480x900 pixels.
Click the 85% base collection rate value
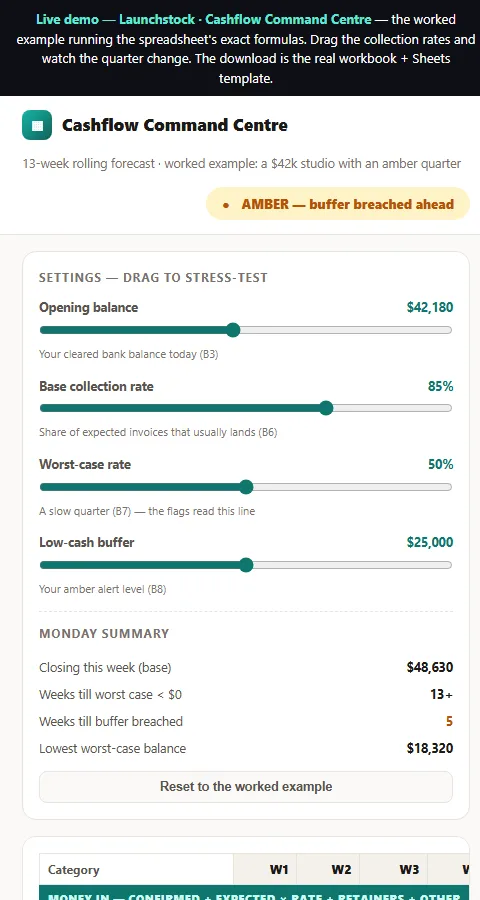click(440, 386)
